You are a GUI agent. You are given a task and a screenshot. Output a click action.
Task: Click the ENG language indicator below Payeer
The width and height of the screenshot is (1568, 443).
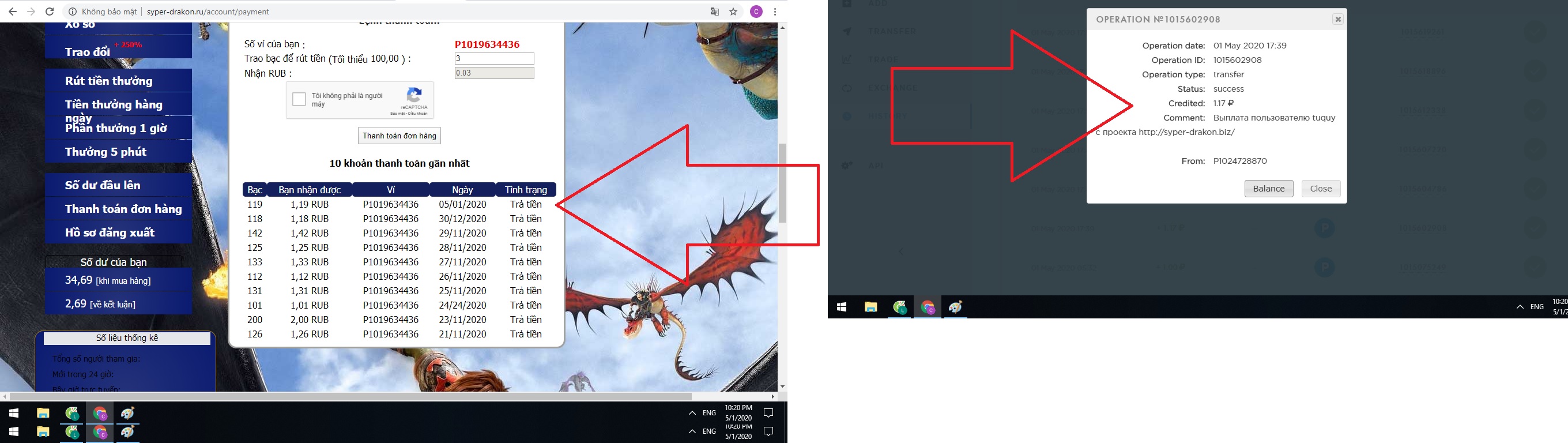(1537, 307)
